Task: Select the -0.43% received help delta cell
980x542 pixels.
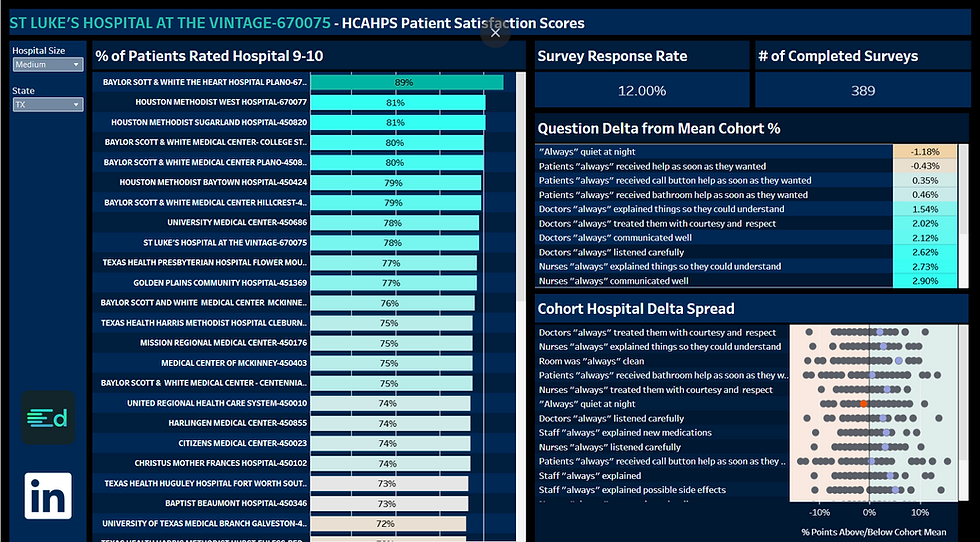Action: [925, 166]
